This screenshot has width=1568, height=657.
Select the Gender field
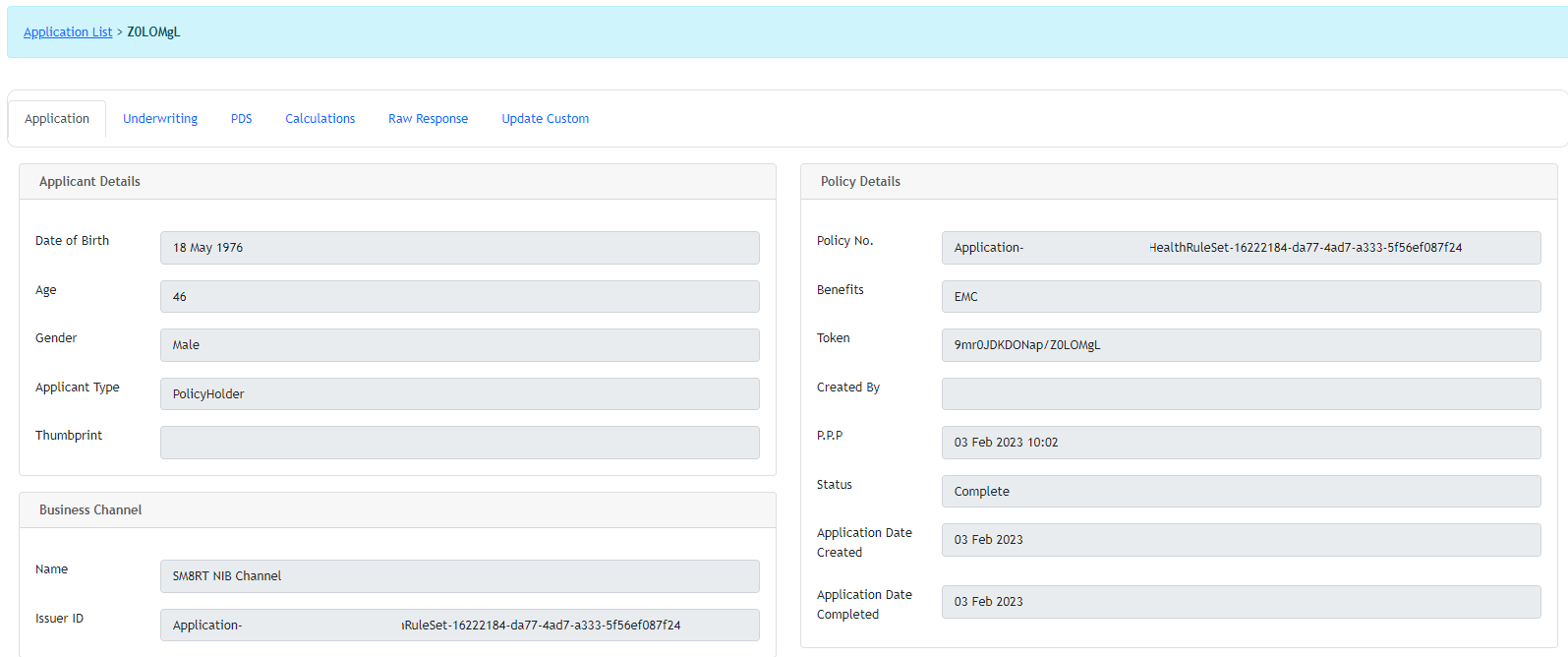point(459,345)
